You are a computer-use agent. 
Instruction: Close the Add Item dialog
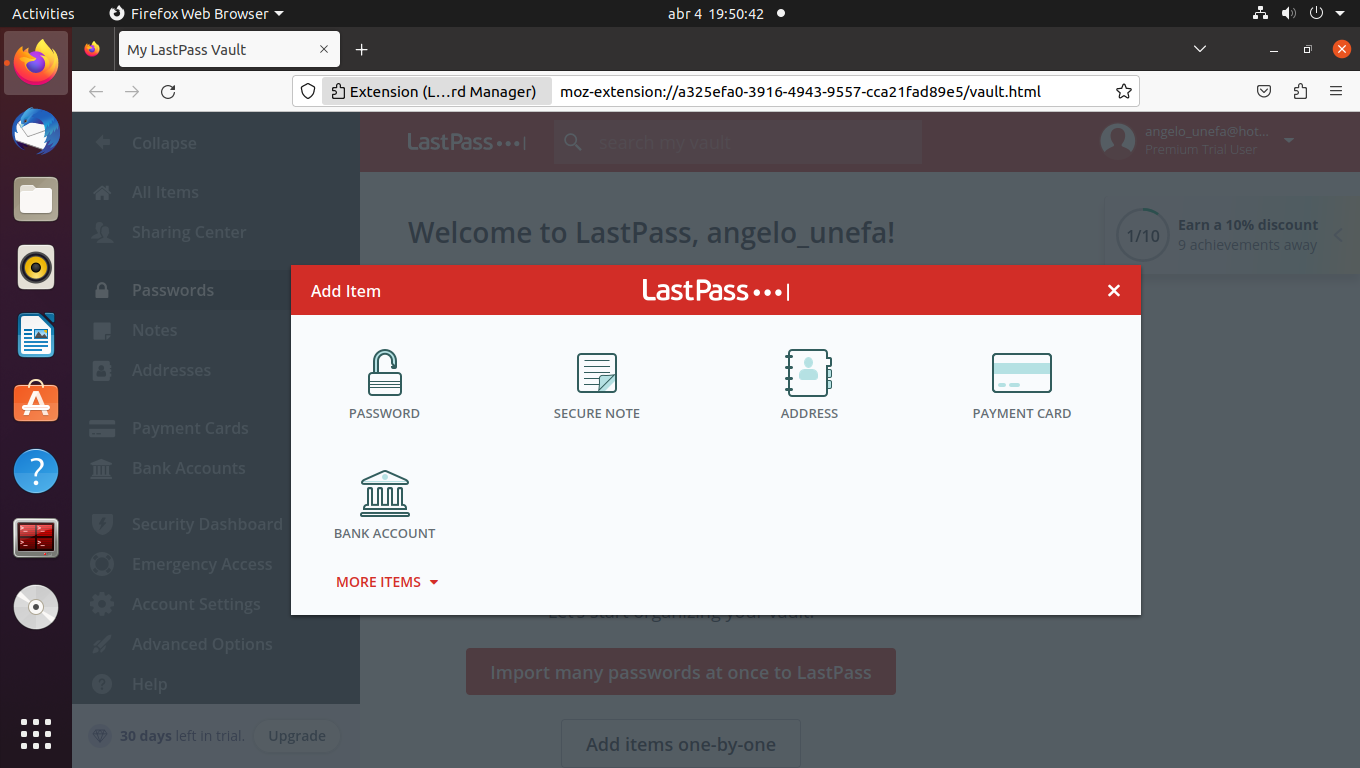pyautogui.click(x=1114, y=291)
